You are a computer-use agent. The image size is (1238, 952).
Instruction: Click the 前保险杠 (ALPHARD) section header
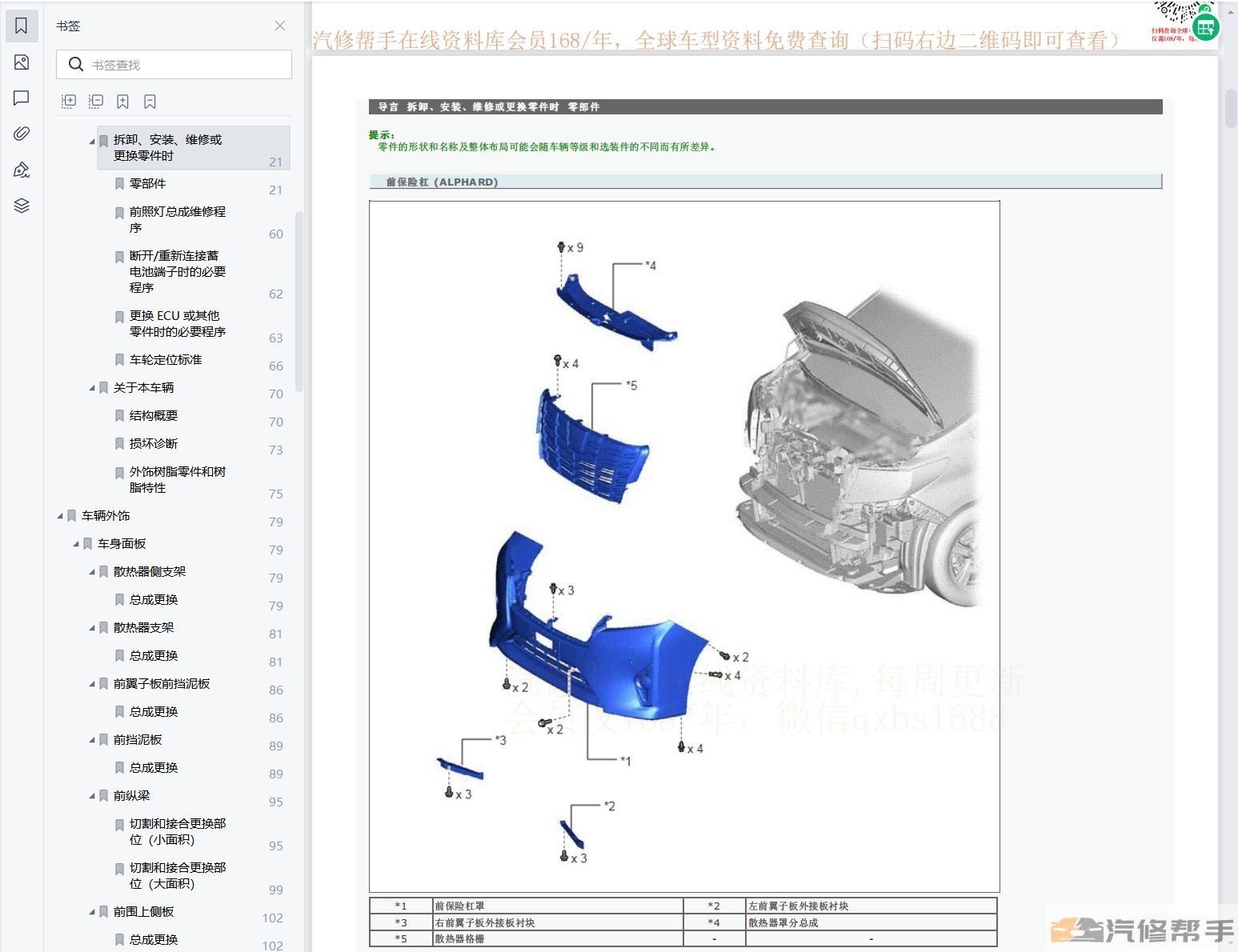click(x=765, y=182)
